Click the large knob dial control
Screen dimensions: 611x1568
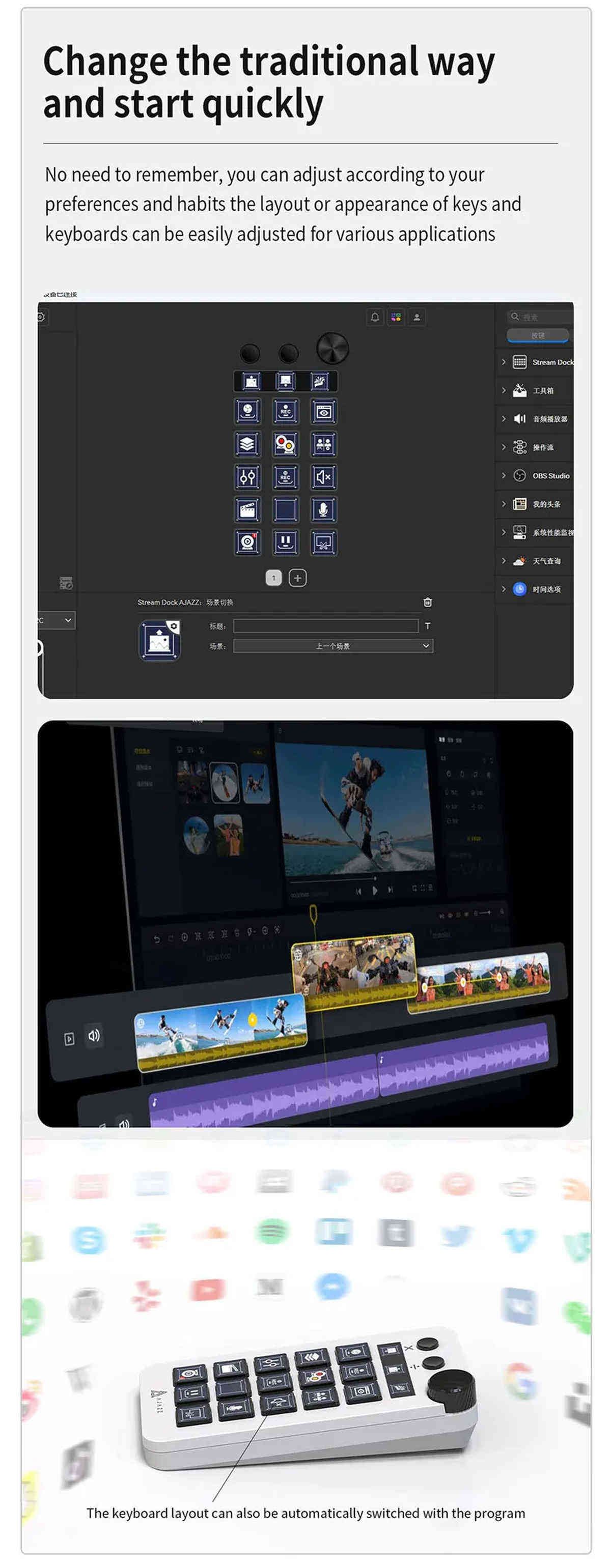pyautogui.click(x=332, y=348)
